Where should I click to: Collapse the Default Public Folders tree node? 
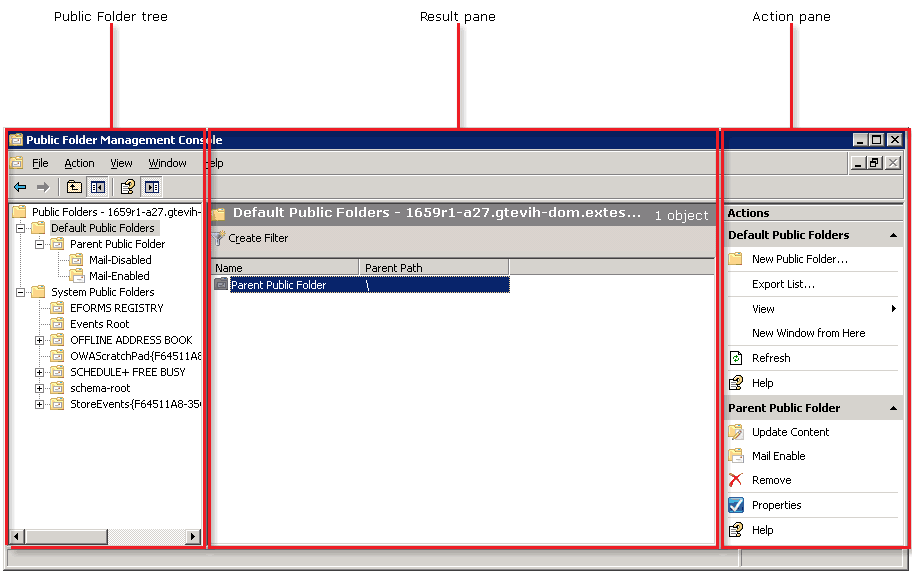(21, 228)
